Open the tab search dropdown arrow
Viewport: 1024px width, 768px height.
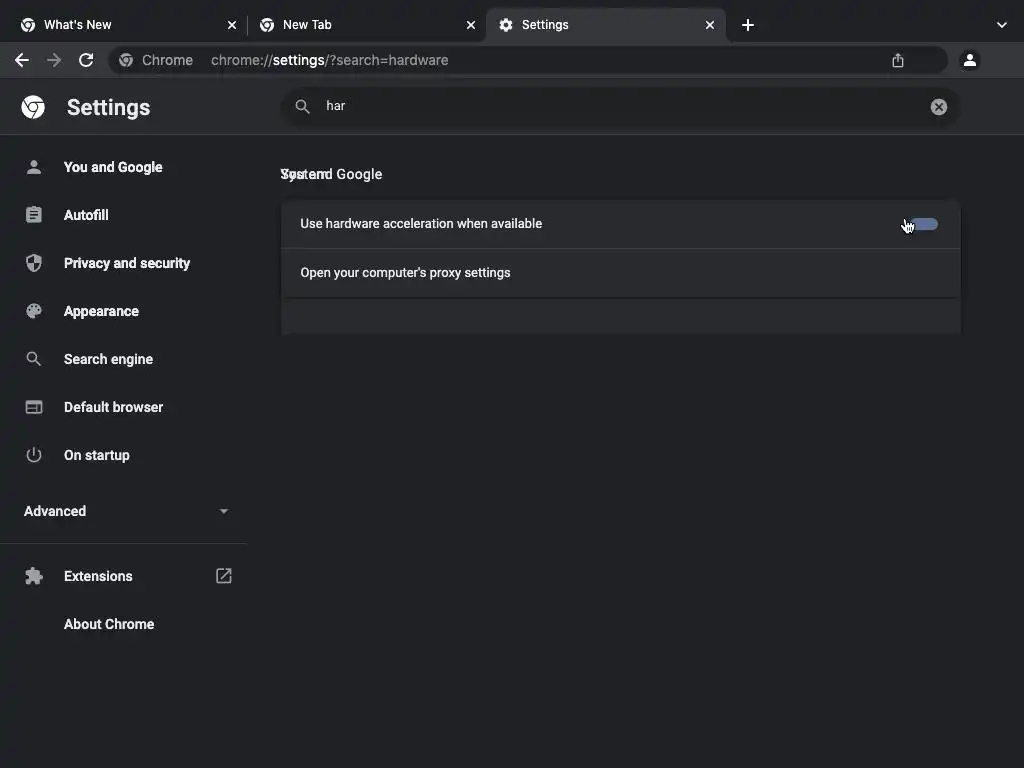pyautogui.click(x=1001, y=25)
